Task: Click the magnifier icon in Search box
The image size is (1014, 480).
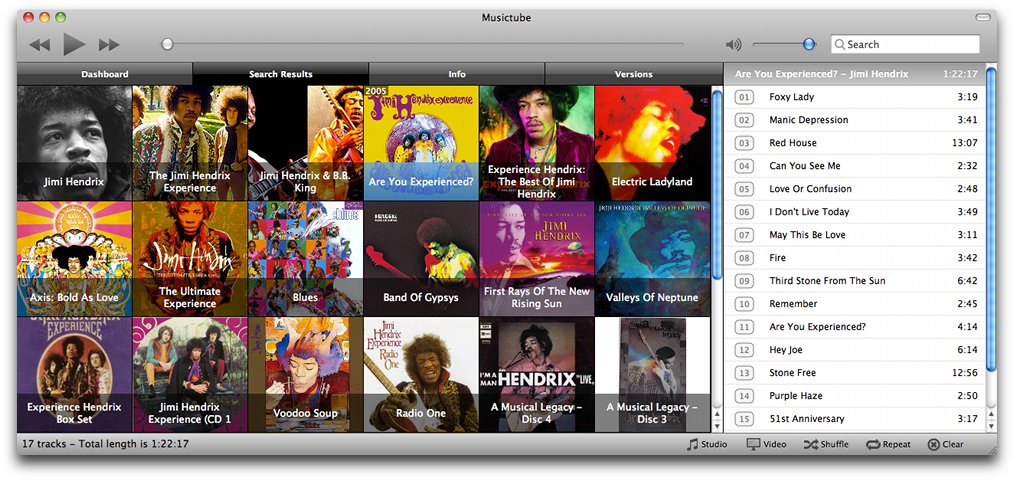Action: click(839, 45)
